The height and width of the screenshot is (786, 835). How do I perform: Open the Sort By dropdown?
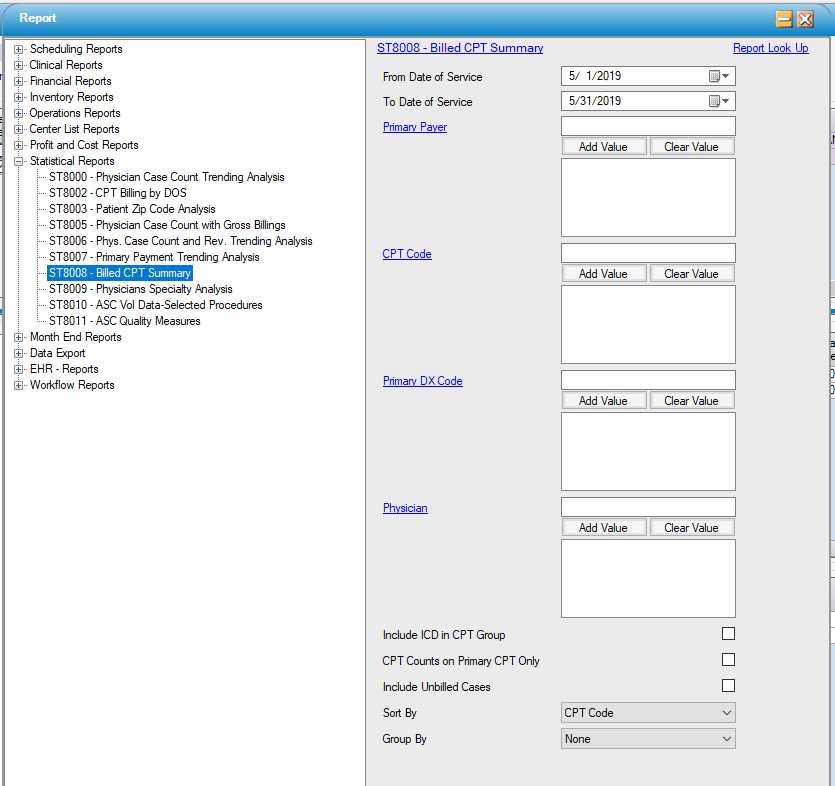click(648, 713)
